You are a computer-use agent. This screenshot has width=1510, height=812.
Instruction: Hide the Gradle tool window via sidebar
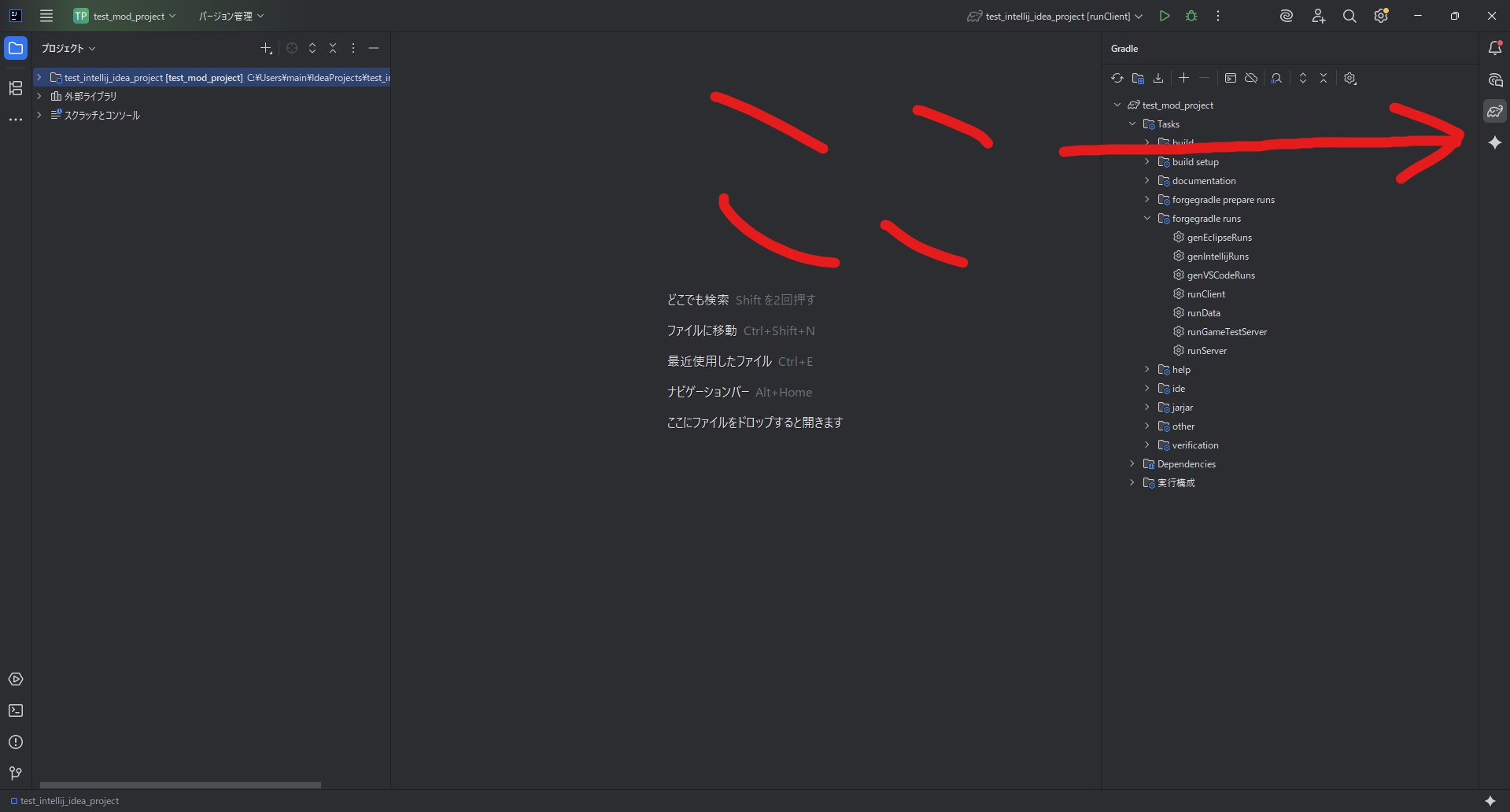coord(1495,111)
